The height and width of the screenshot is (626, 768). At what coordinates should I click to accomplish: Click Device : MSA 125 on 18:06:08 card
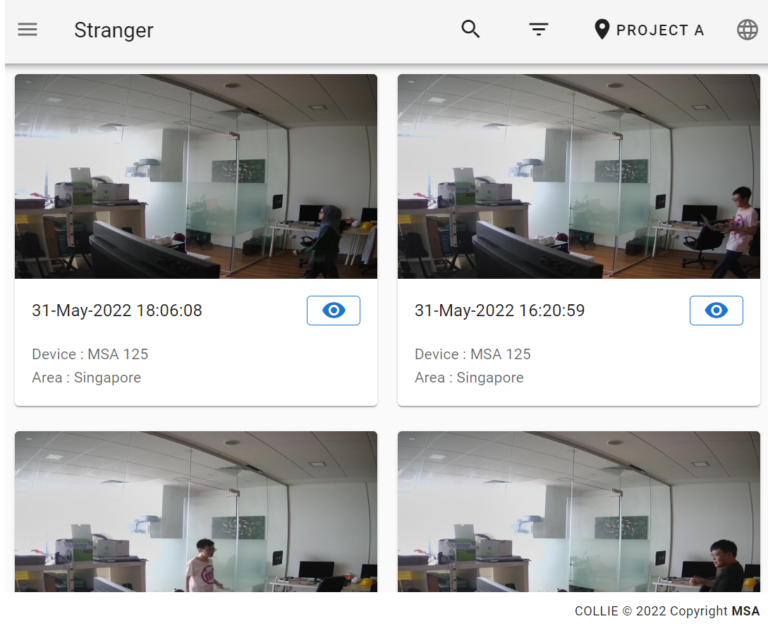coord(90,354)
